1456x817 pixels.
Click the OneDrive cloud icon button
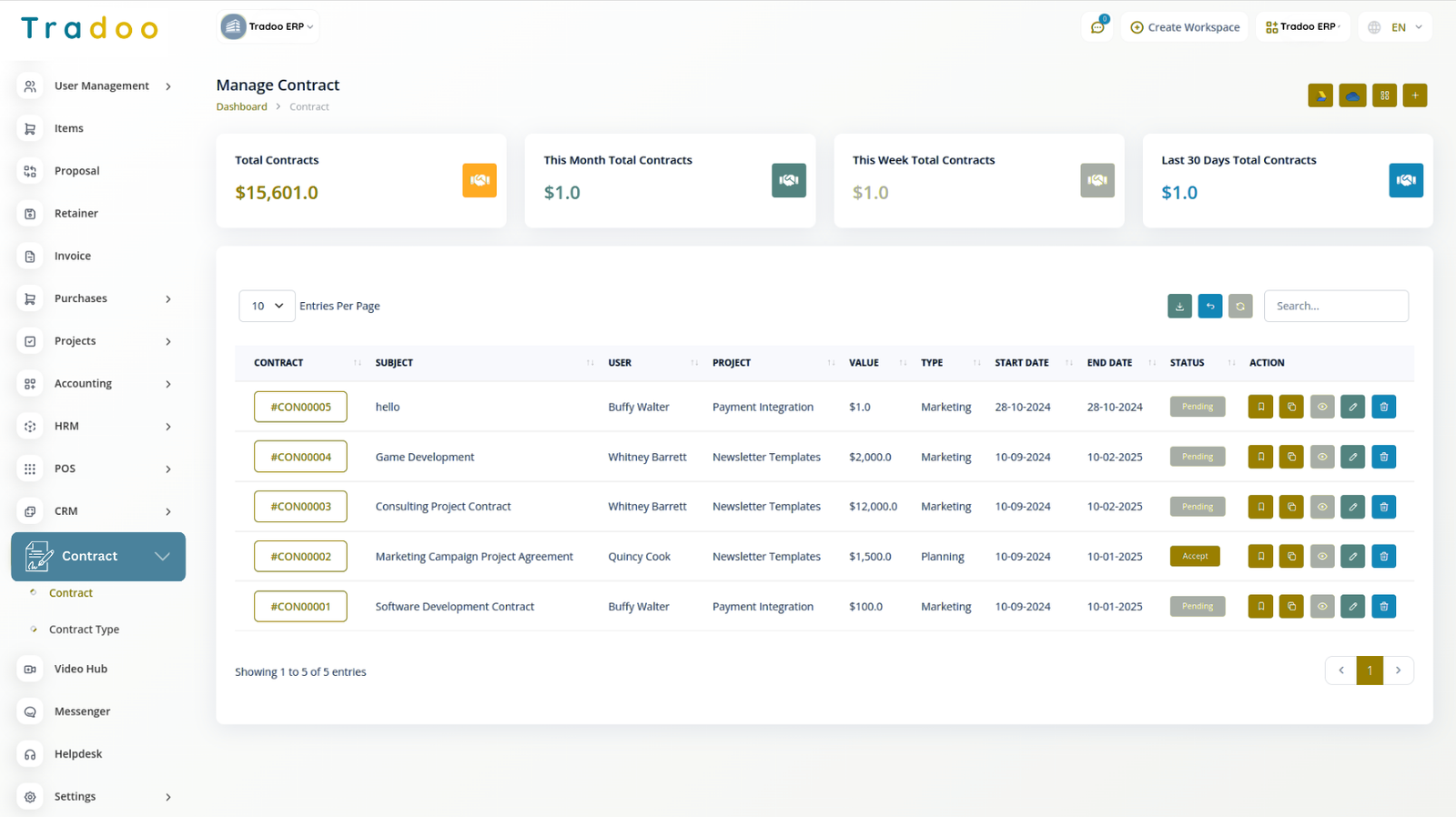click(1352, 96)
